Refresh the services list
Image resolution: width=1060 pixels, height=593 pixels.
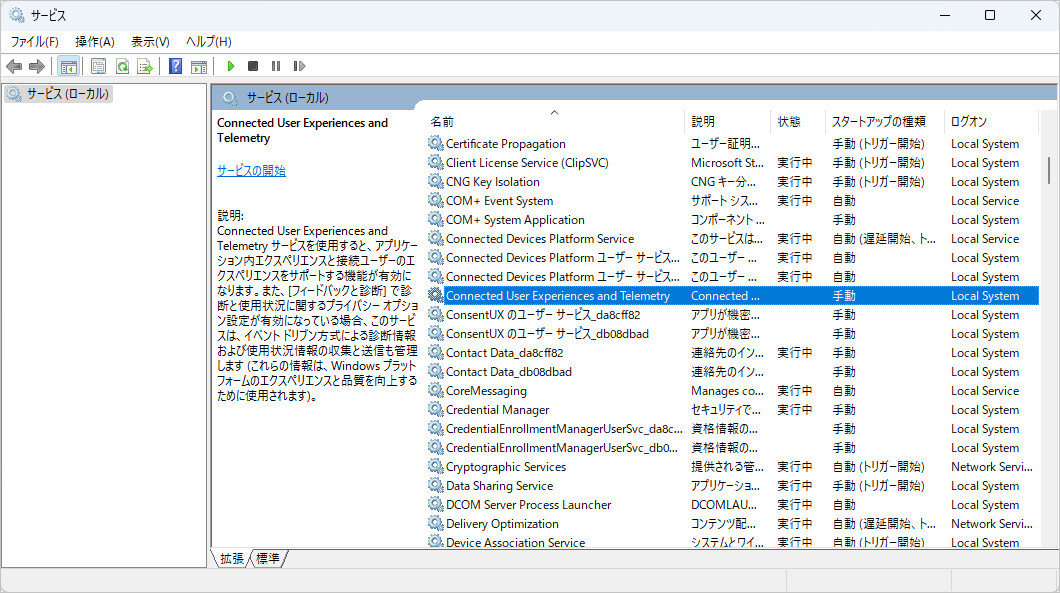[122, 66]
